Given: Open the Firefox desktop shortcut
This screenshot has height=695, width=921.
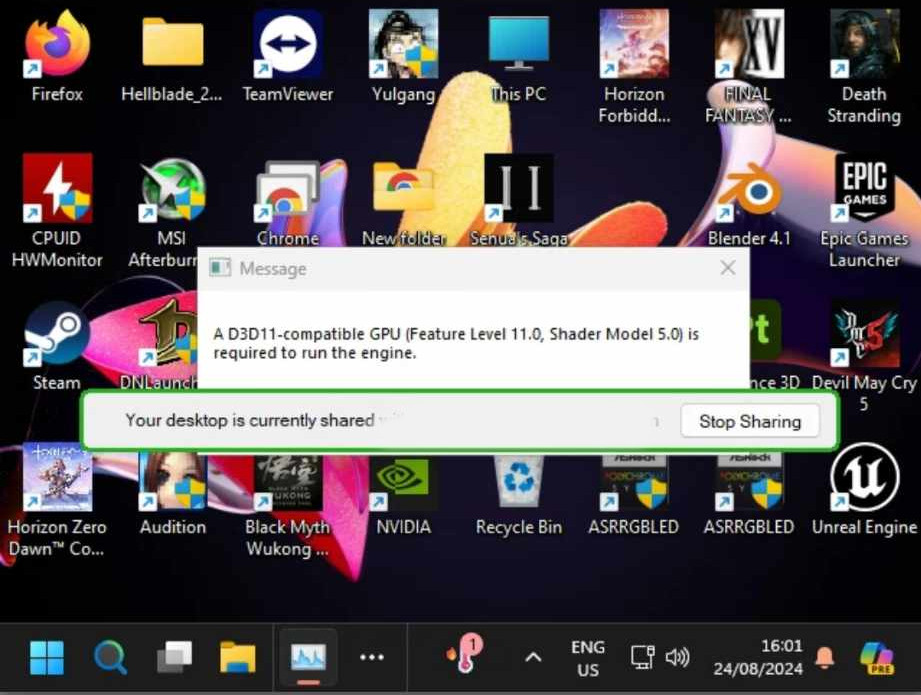Looking at the screenshot, I should pyautogui.click(x=57, y=56).
